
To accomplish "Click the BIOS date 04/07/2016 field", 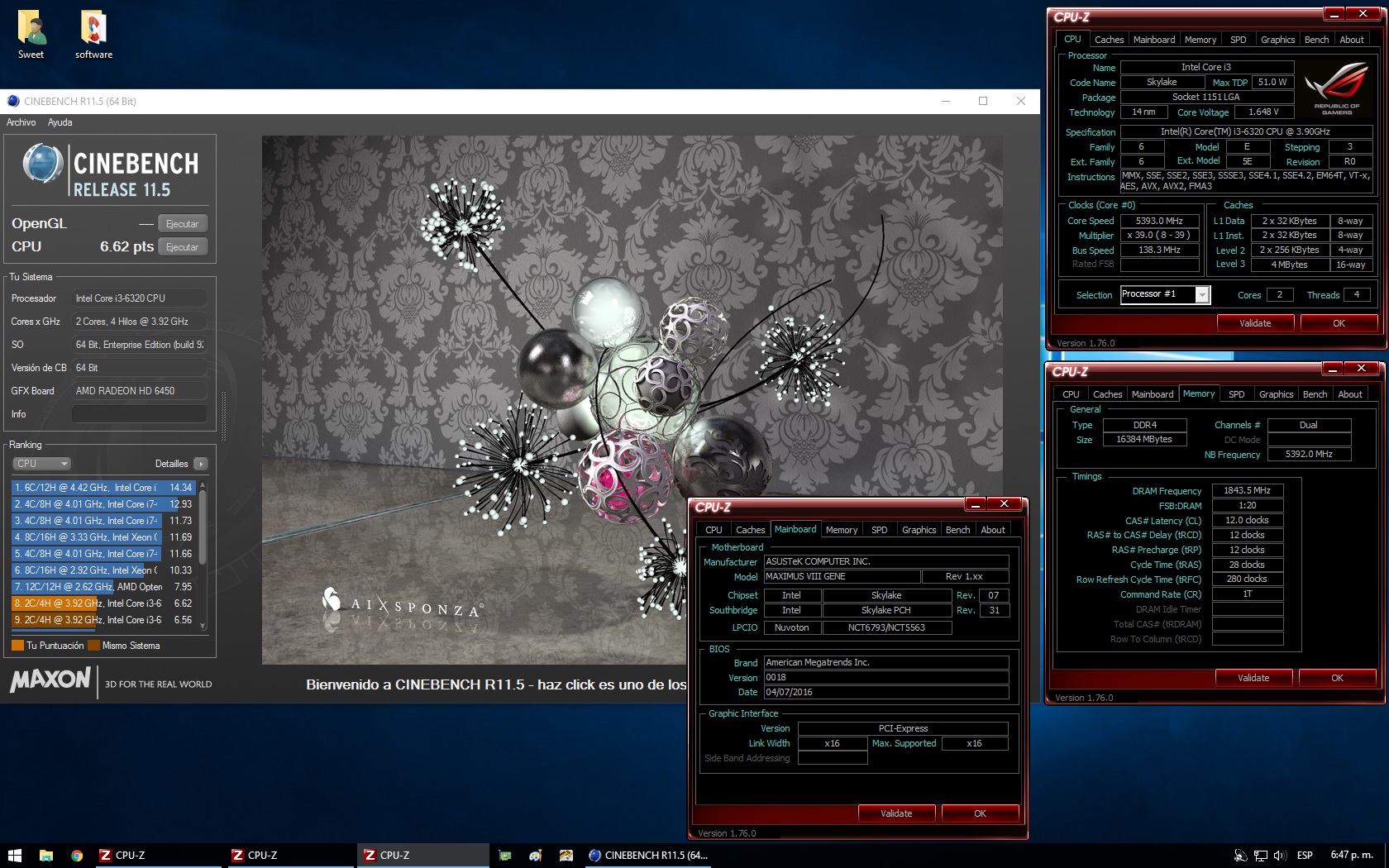I will [x=885, y=692].
